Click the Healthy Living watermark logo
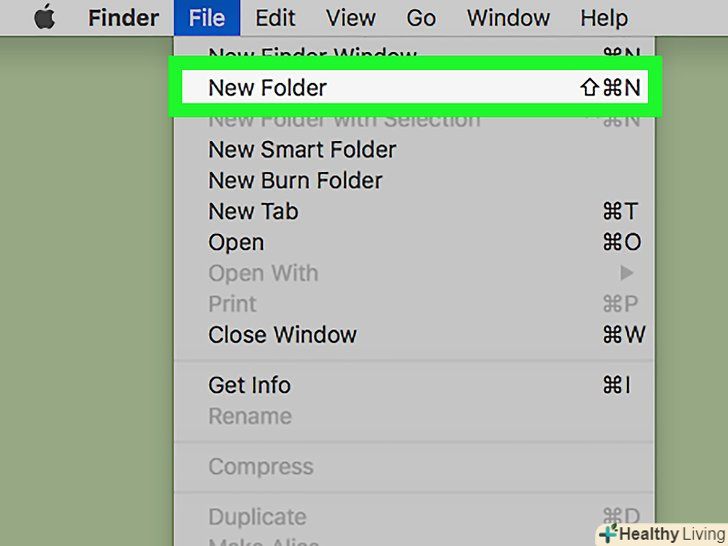The image size is (728, 546). pos(661,534)
